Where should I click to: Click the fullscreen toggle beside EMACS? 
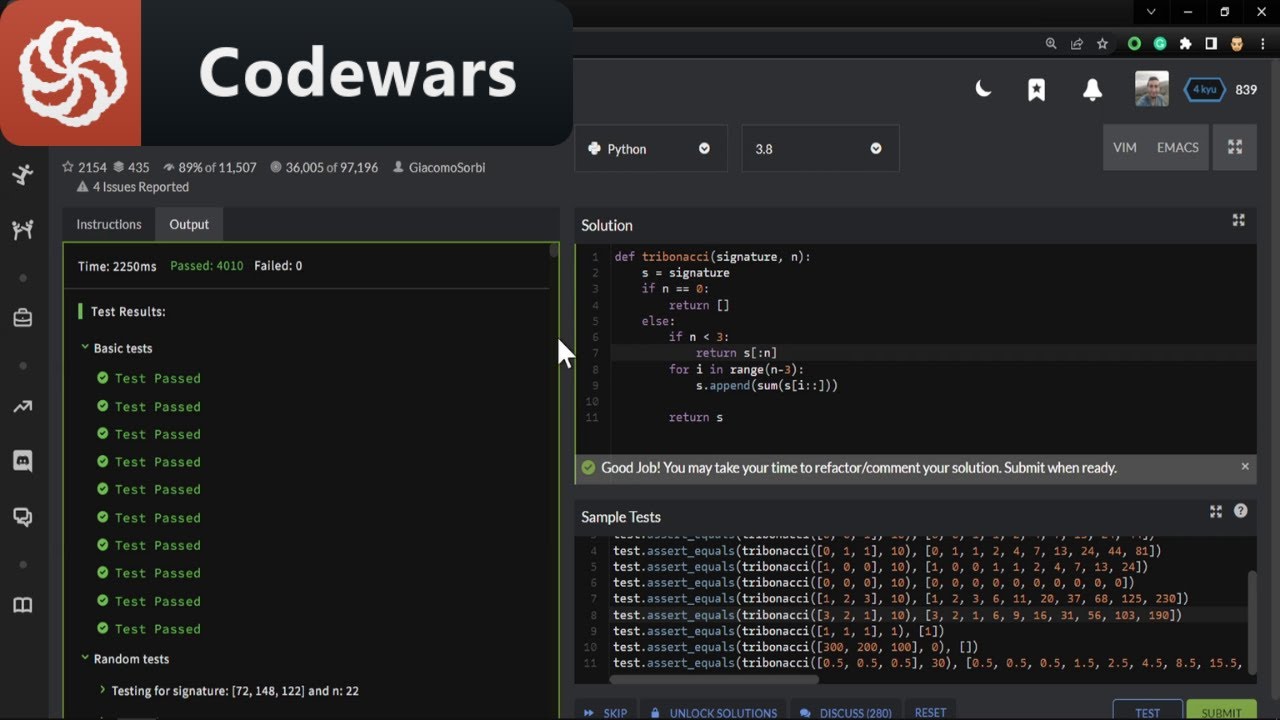coord(1235,147)
